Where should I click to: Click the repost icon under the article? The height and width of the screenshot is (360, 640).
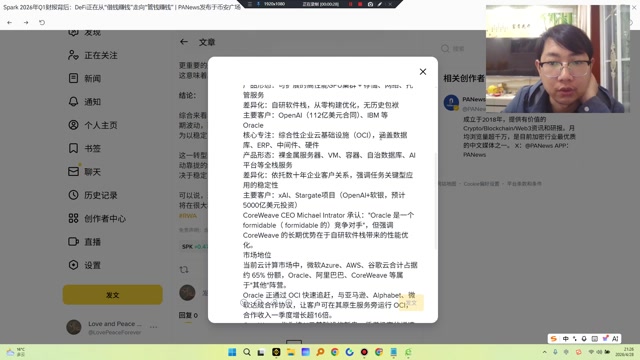184,269
